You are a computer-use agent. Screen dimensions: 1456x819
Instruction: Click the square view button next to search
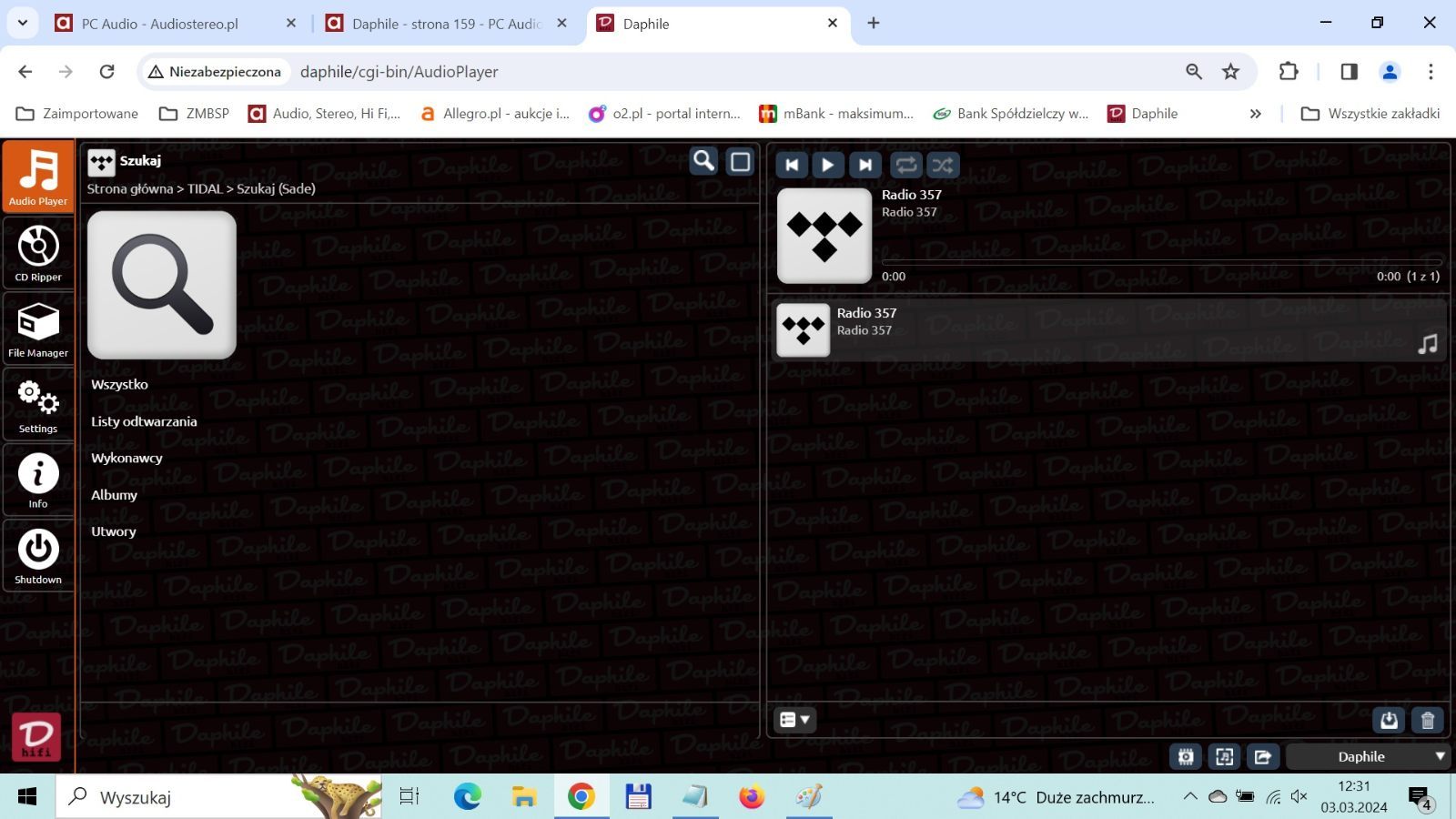coord(741,162)
